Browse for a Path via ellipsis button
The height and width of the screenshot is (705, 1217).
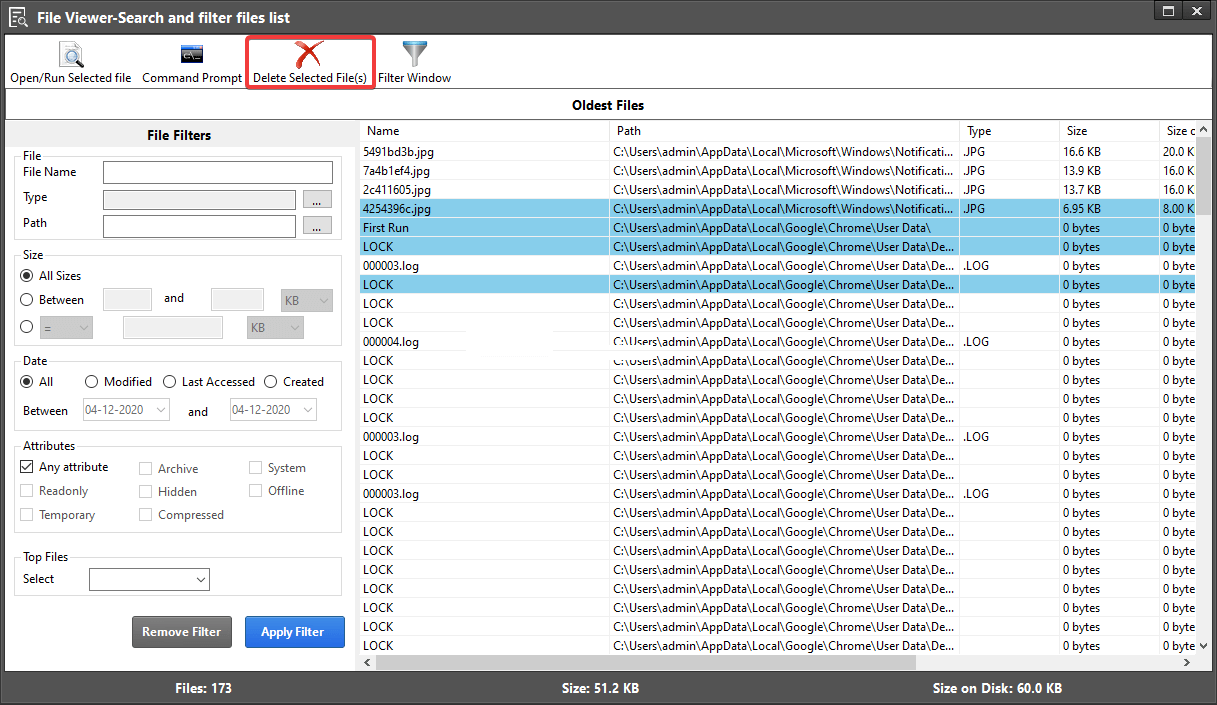tap(317, 225)
